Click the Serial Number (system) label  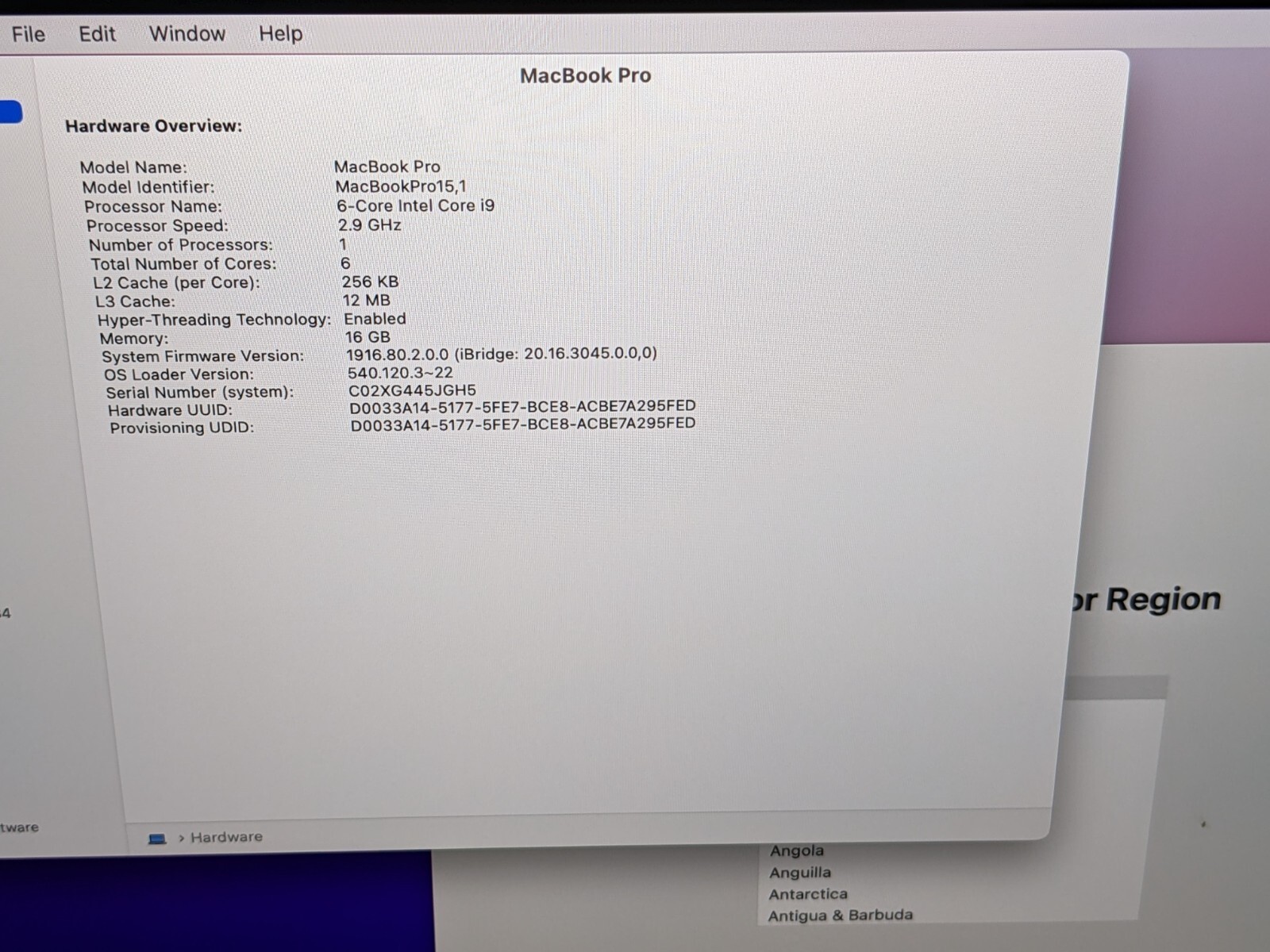[x=200, y=393]
